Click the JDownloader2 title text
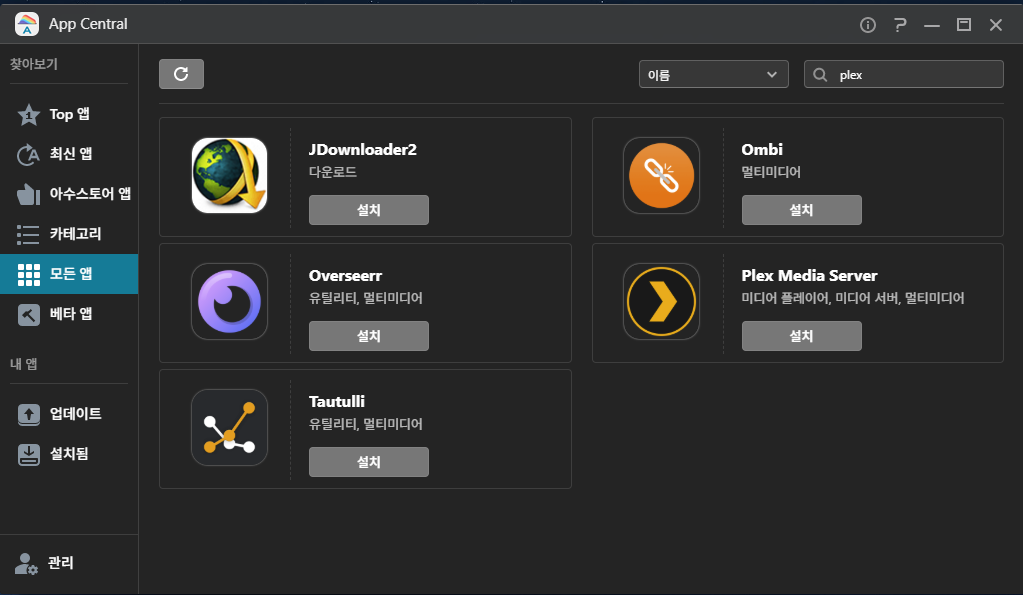This screenshot has width=1023, height=595. tap(363, 149)
